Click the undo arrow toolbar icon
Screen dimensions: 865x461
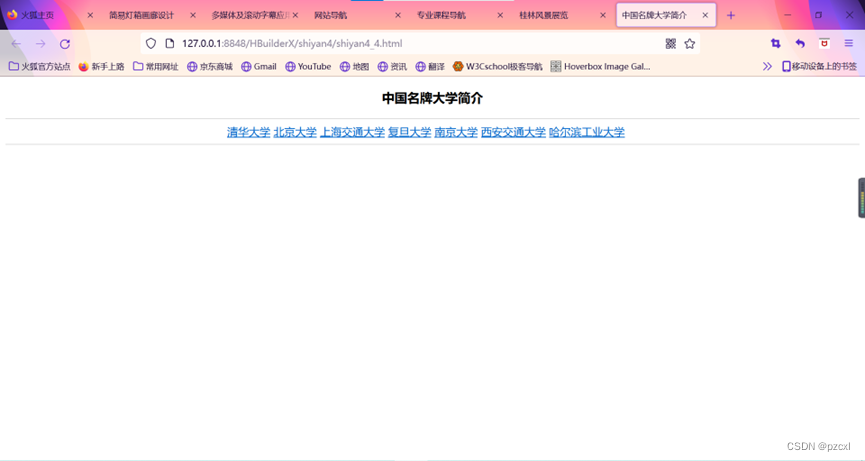point(800,44)
